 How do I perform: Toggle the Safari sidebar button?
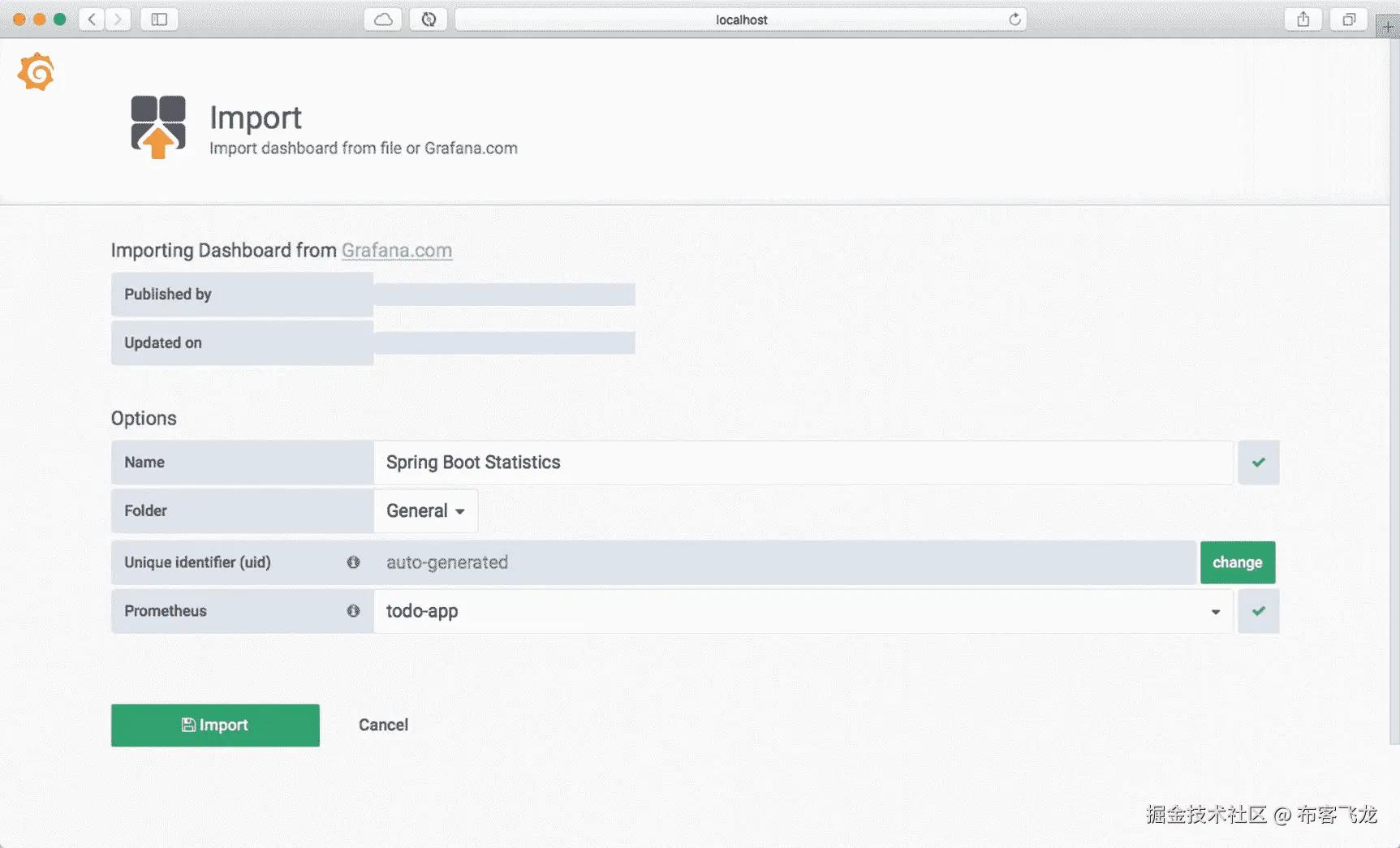[x=159, y=19]
